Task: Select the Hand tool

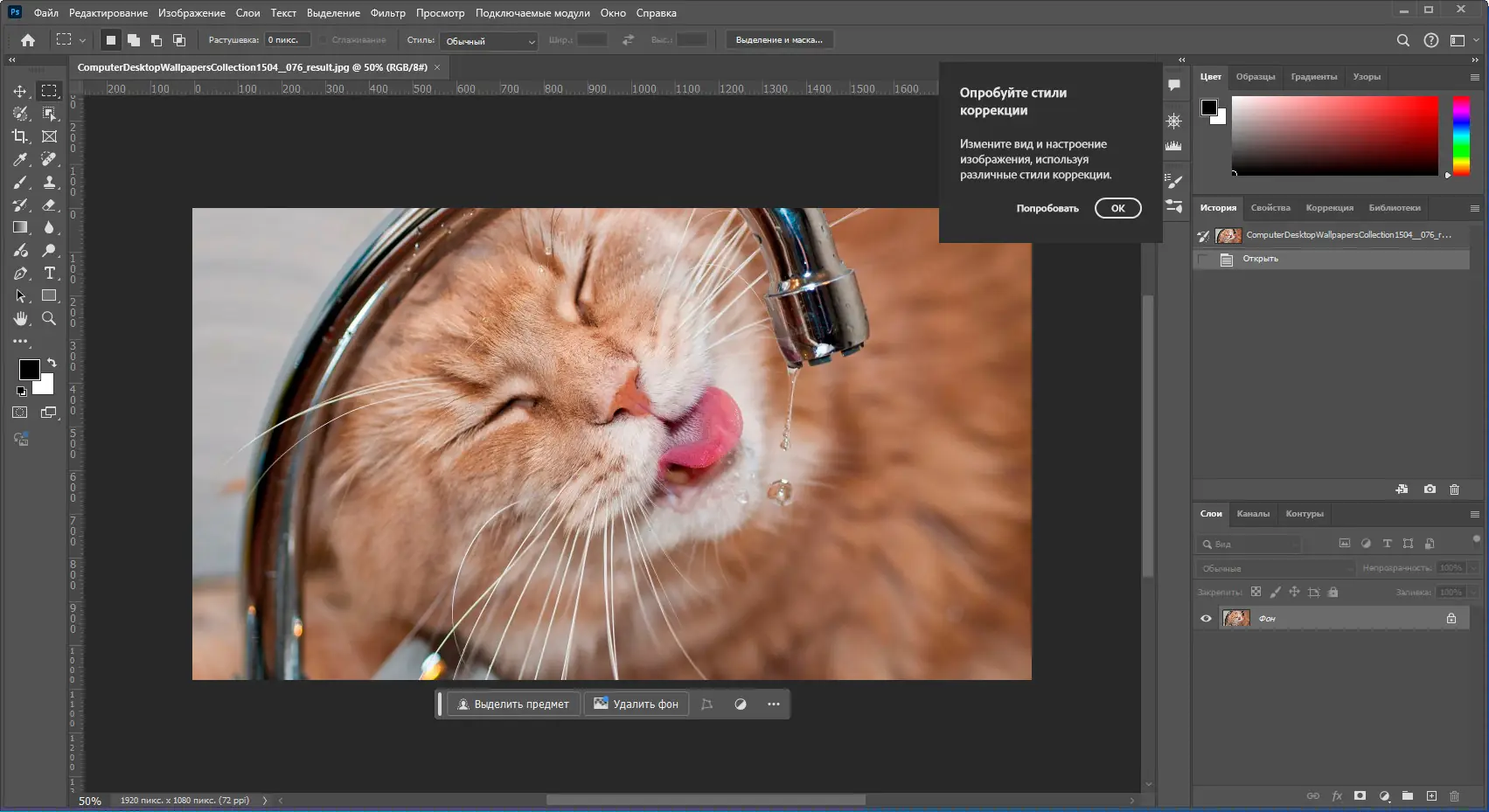Action: tap(20, 319)
